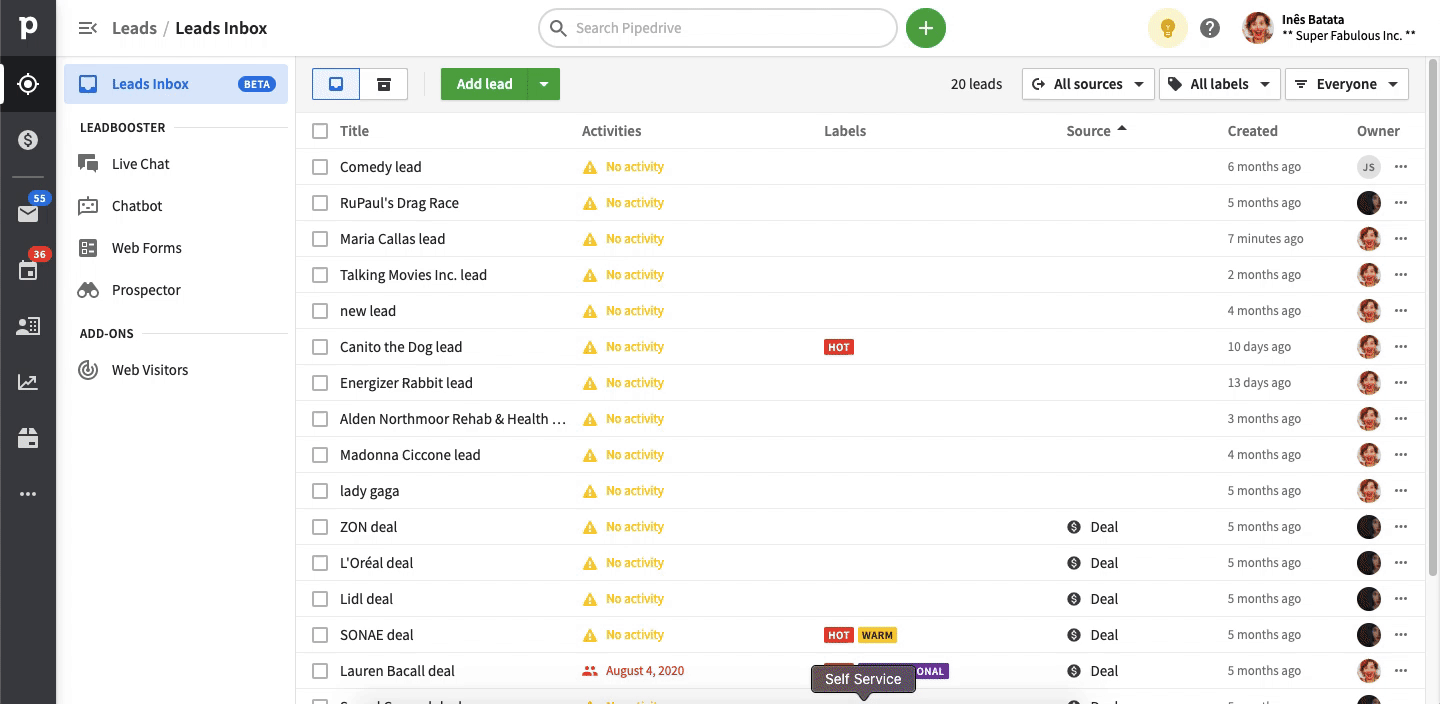Open the help question mark icon
The image size is (1440, 704).
[1210, 28]
